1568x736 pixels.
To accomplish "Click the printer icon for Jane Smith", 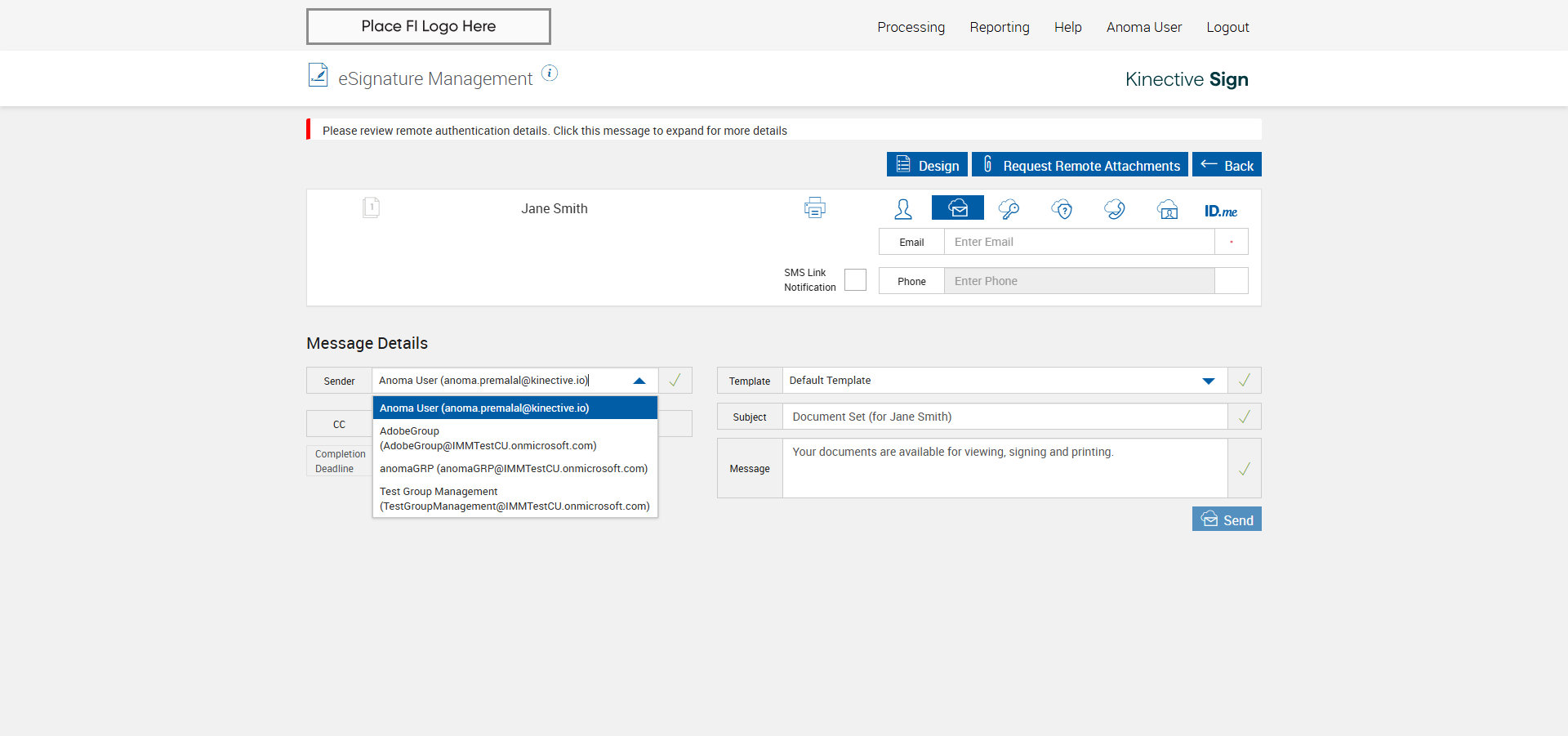I will click(x=814, y=208).
